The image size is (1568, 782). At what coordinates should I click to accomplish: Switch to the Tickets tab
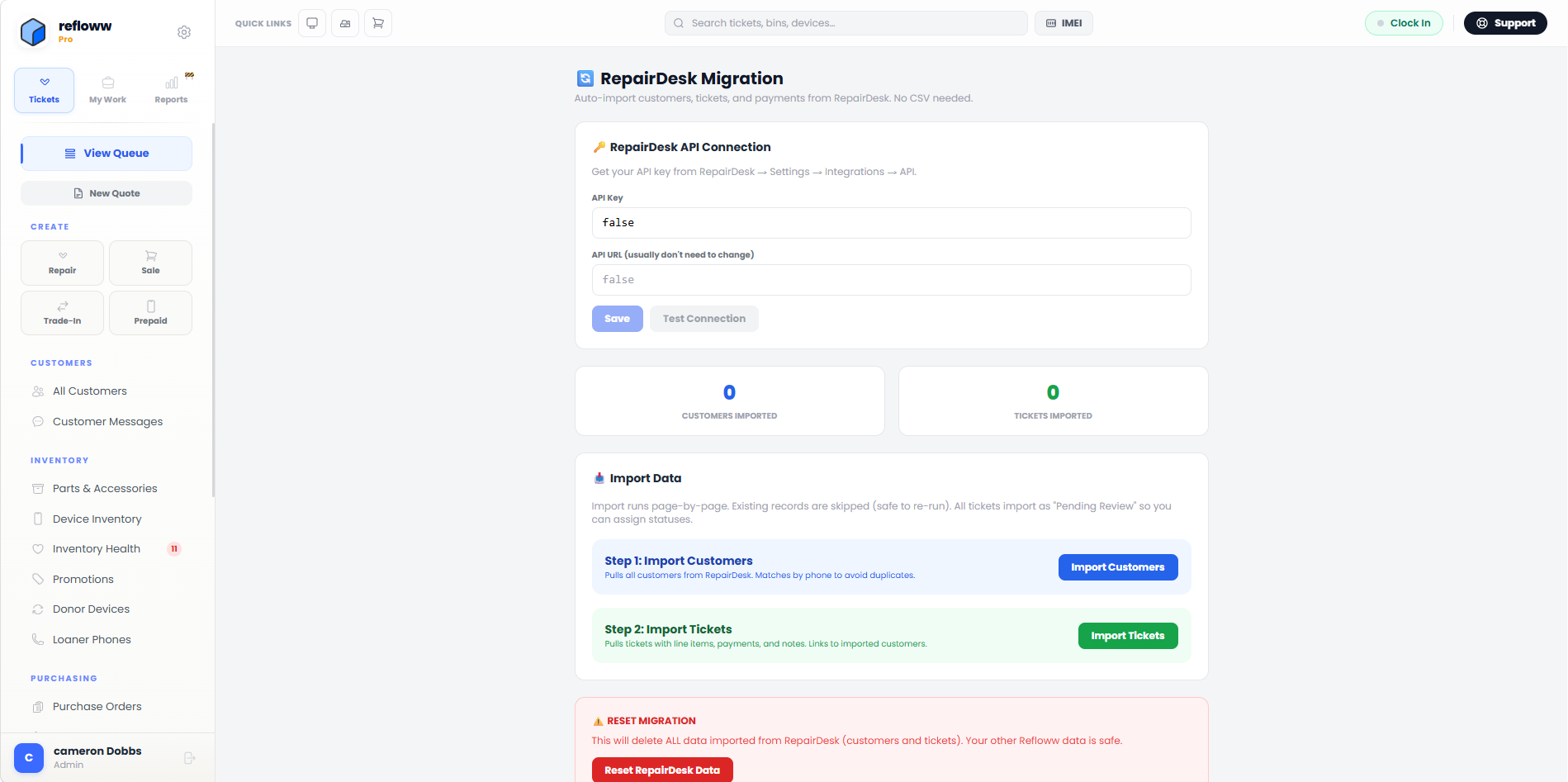(x=45, y=90)
